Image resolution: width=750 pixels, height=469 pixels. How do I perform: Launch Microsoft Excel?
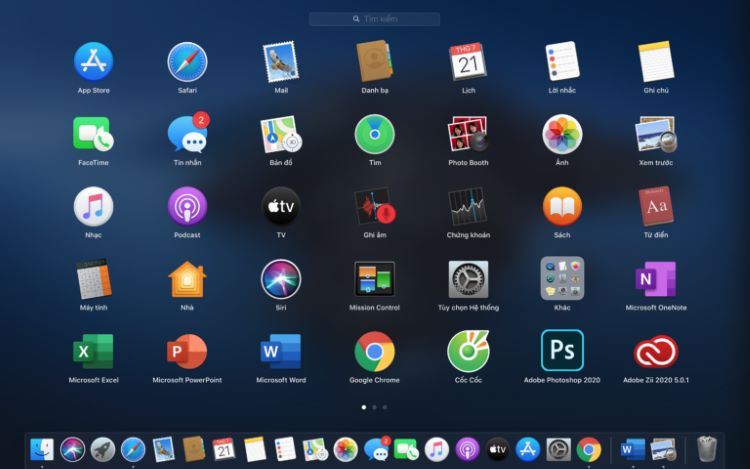coord(93,351)
